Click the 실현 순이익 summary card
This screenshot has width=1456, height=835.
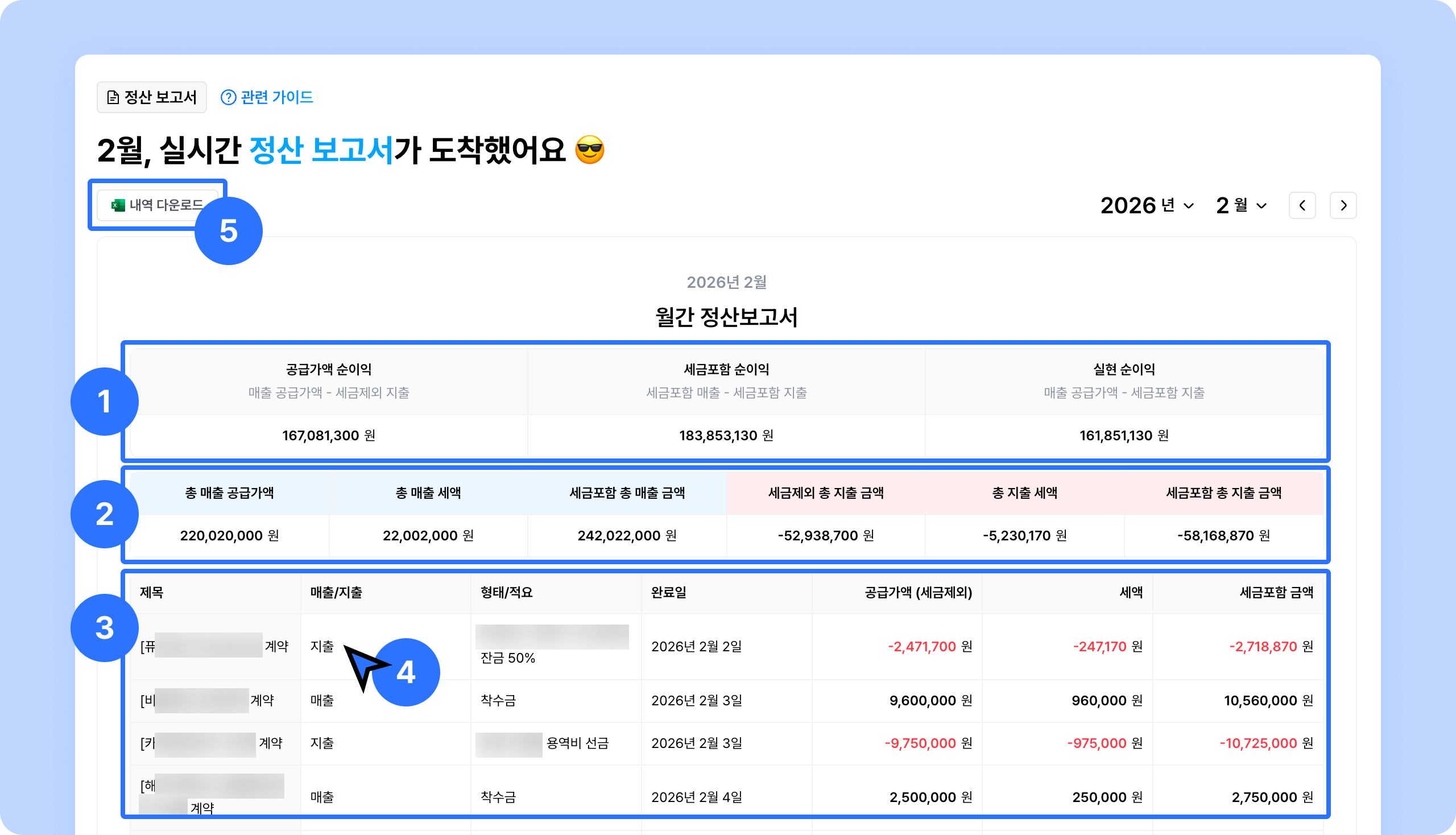pyautogui.click(x=1124, y=403)
